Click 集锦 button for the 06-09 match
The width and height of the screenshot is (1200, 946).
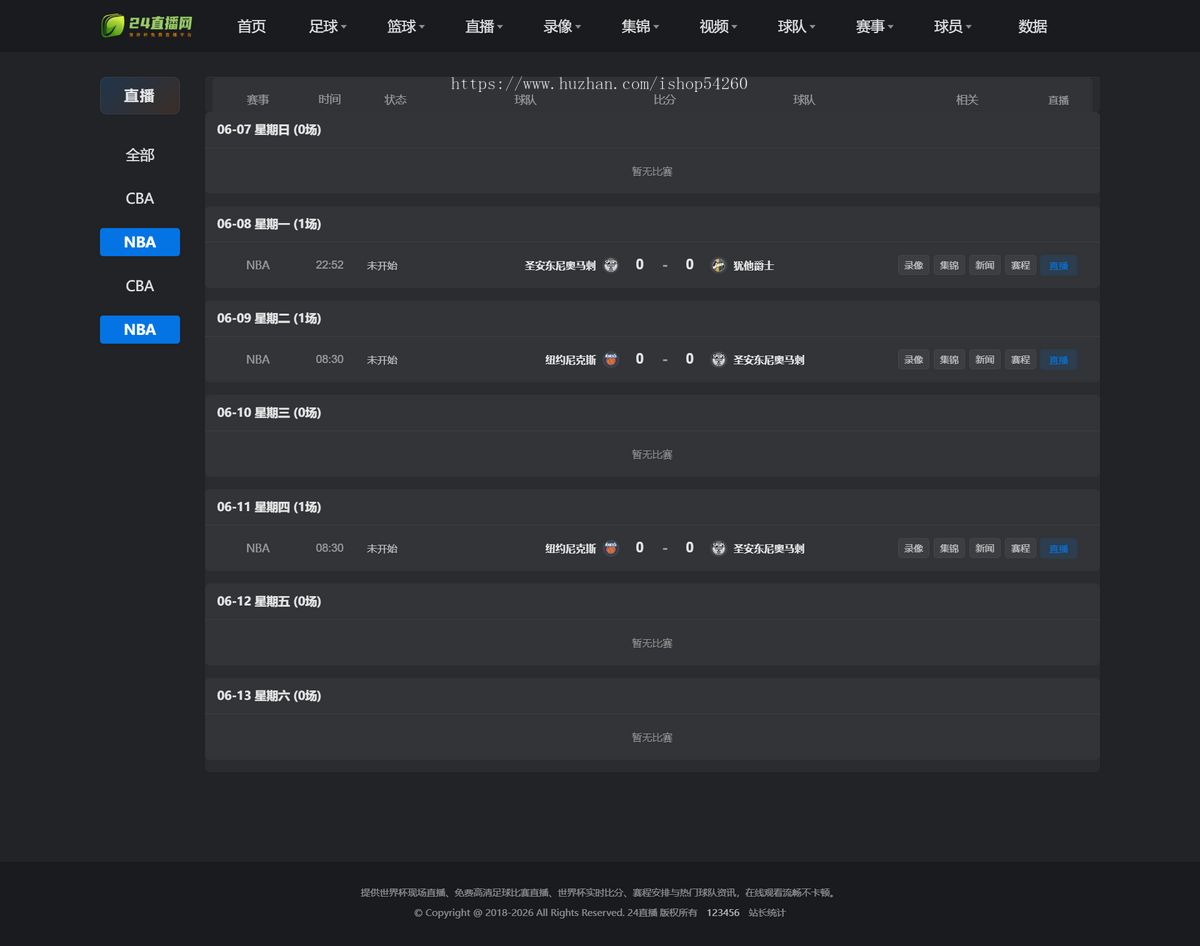[949, 359]
